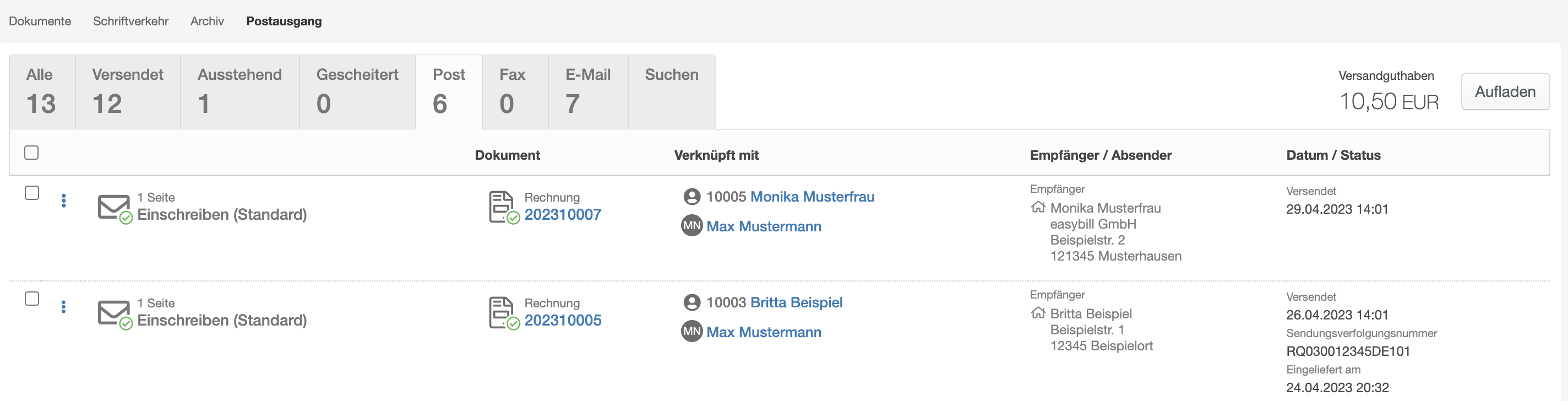Click MN user badge in first row

(x=692, y=226)
